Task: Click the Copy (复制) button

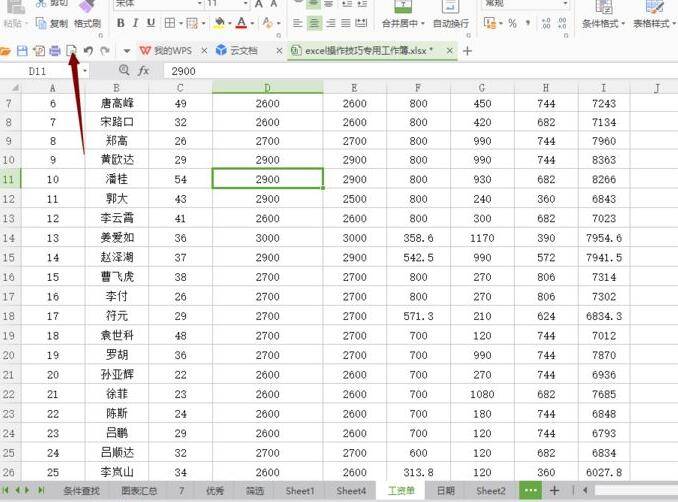Action: click(52, 23)
